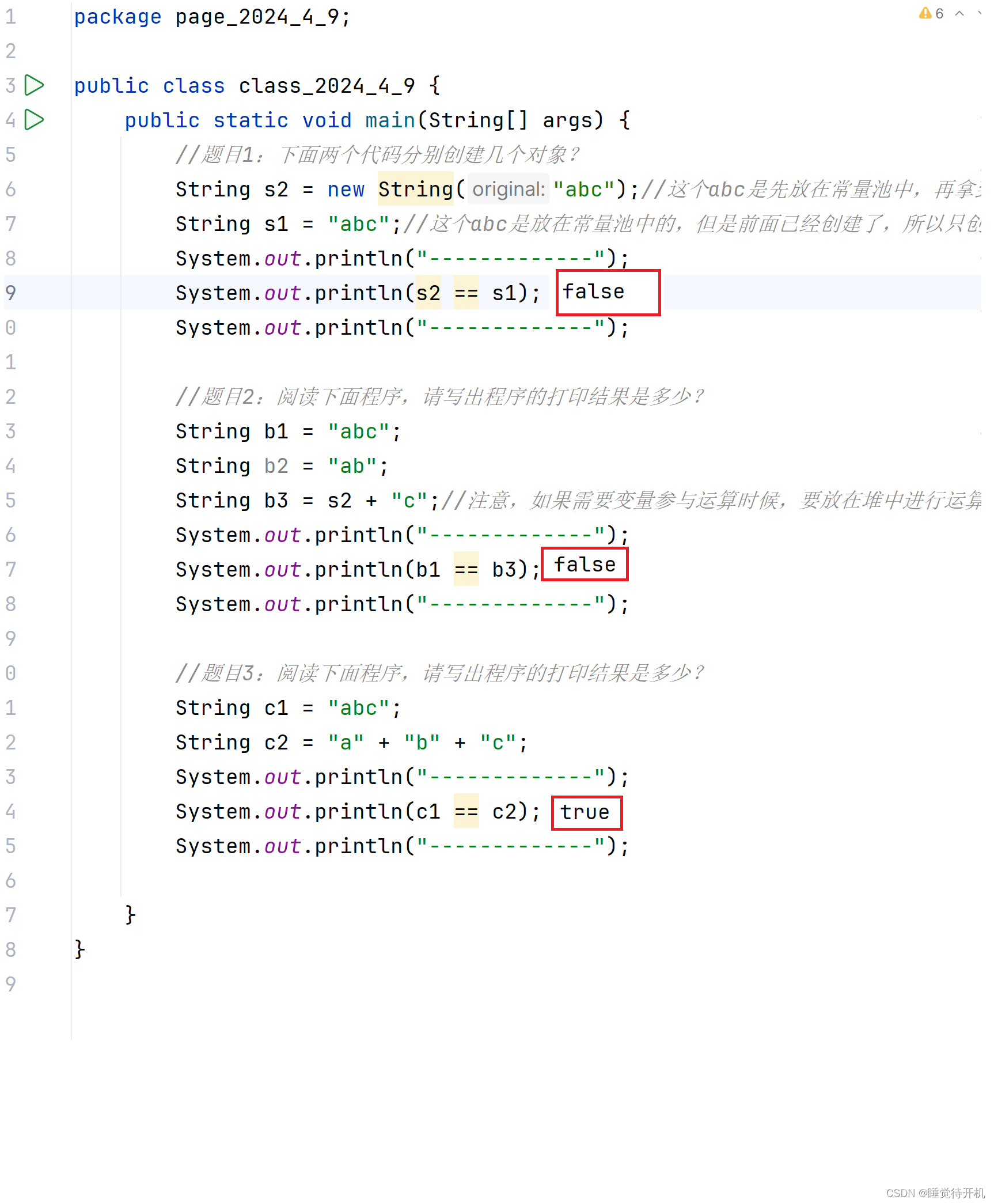Click "abc" literal assigned to s1
The height and width of the screenshot is (1204, 994).
(x=359, y=224)
